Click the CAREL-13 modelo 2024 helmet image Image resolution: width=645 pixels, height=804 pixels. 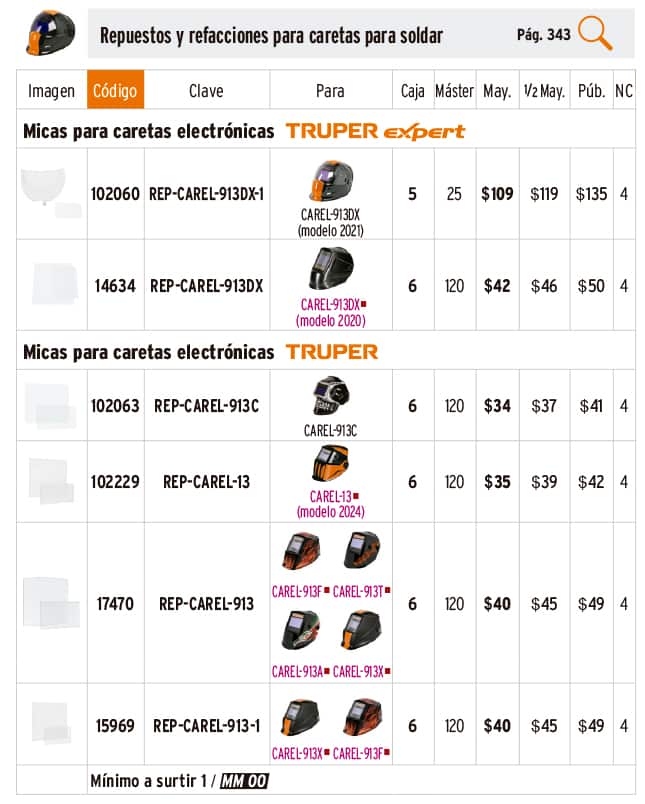[x=330, y=466]
